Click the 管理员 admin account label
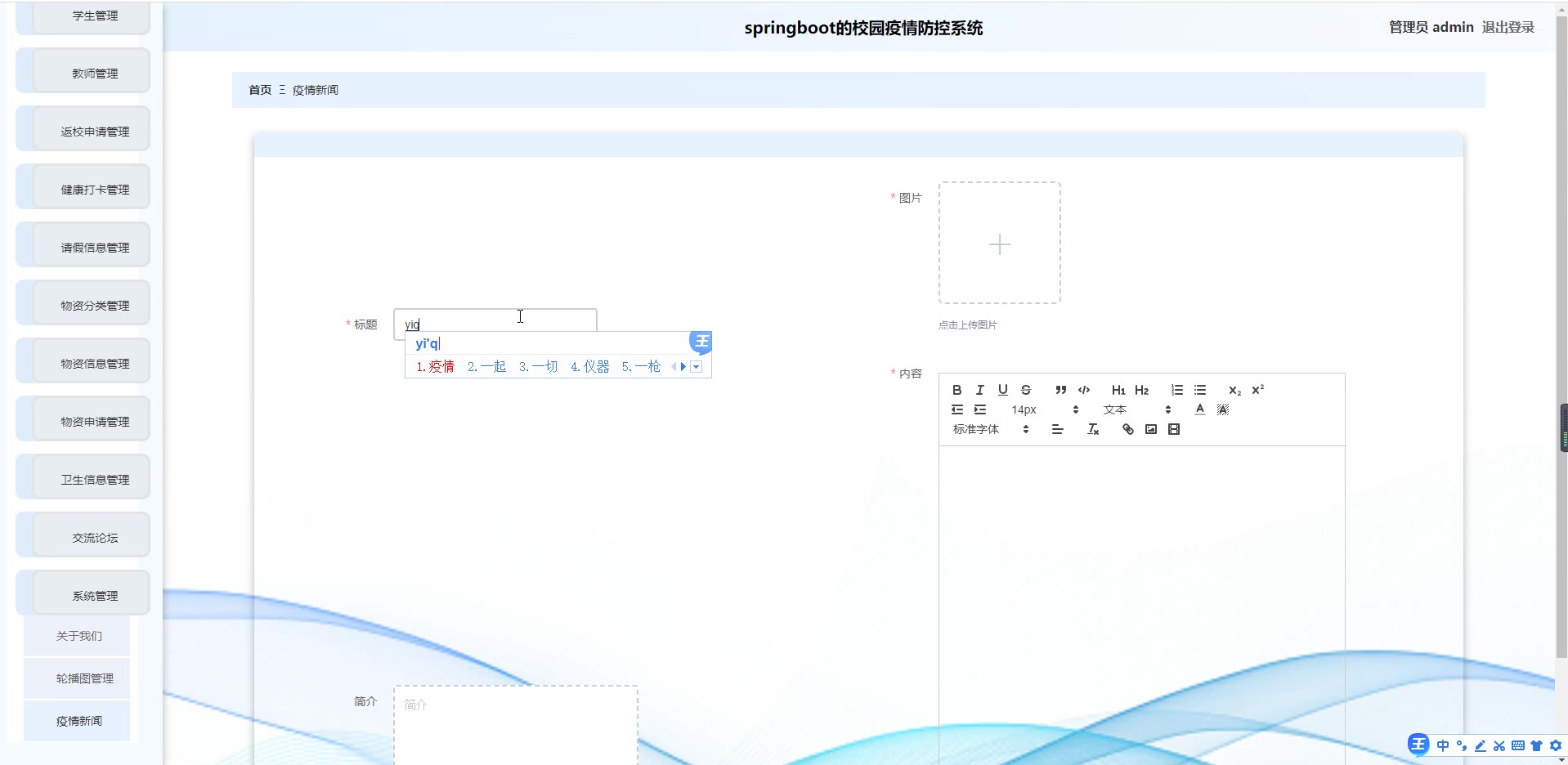This screenshot has height=765, width=1568. pyautogui.click(x=1431, y=27)
